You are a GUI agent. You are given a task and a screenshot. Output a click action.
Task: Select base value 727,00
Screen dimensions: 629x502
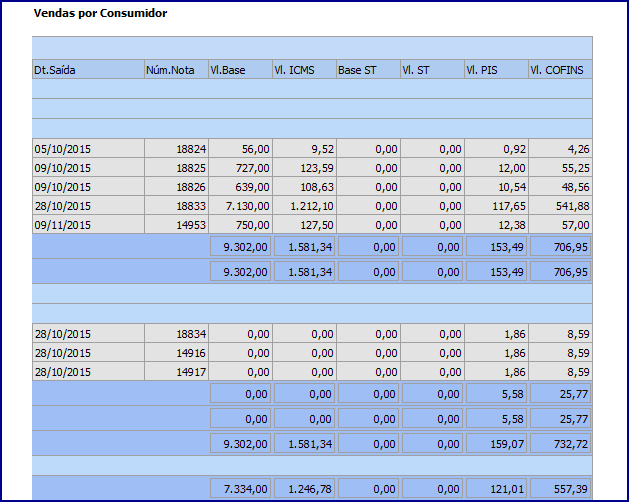point(240,168)
